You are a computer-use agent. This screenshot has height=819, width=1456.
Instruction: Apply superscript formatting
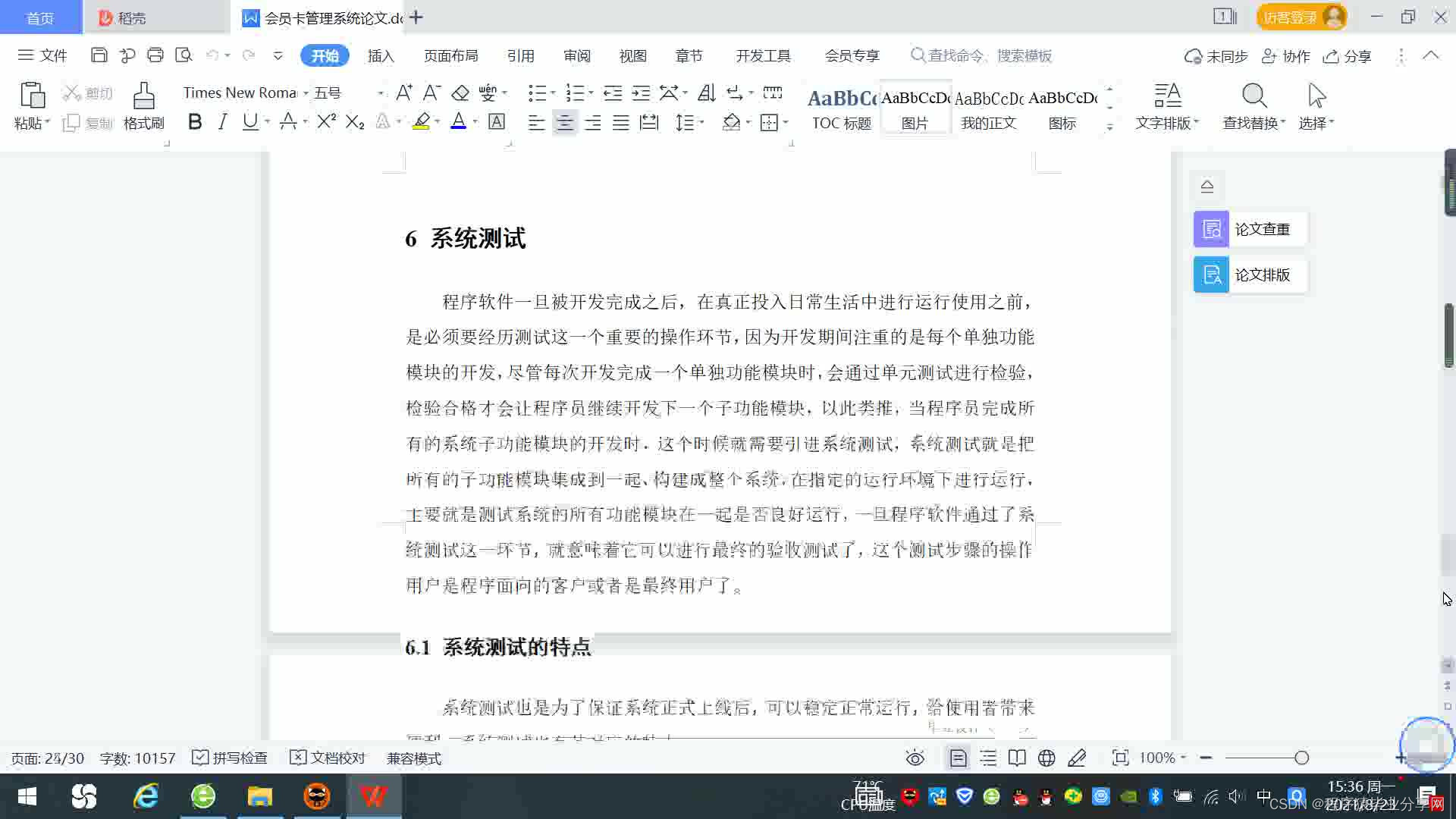tap(326, 122)
